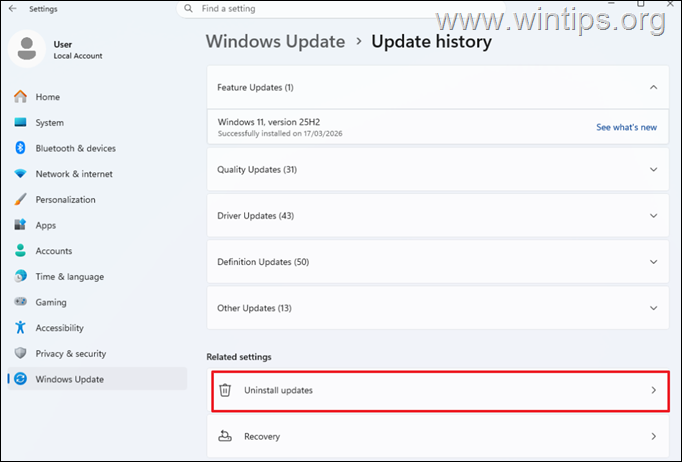Click the See what's new link
Screen dimensions: 682x462
point(626,127)
